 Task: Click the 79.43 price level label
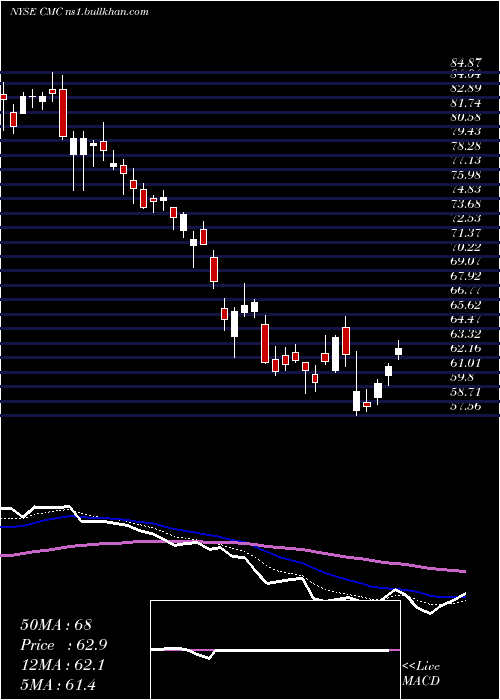pos(465,132)
